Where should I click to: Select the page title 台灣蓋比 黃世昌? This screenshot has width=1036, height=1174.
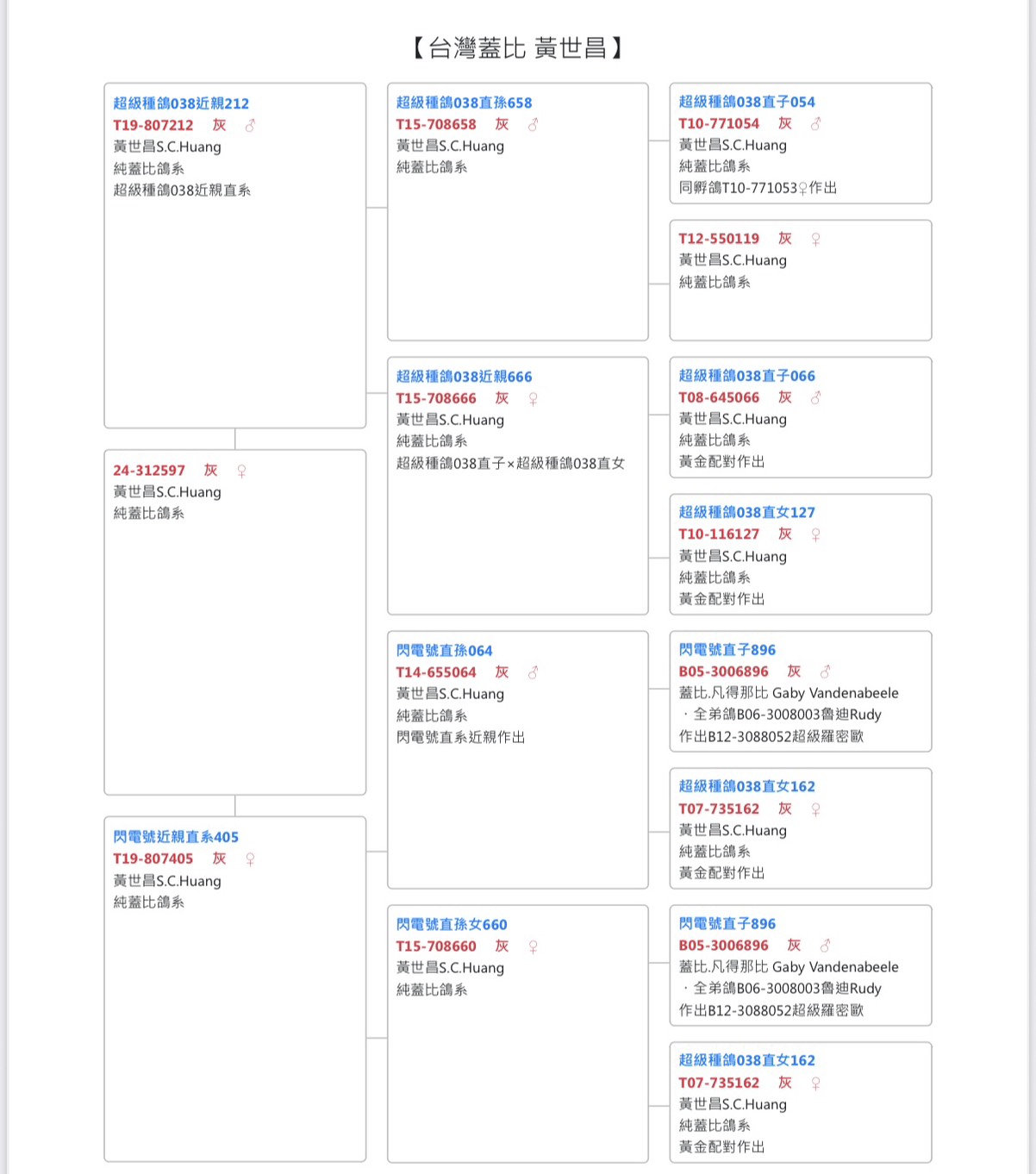[x=518, y=47]
